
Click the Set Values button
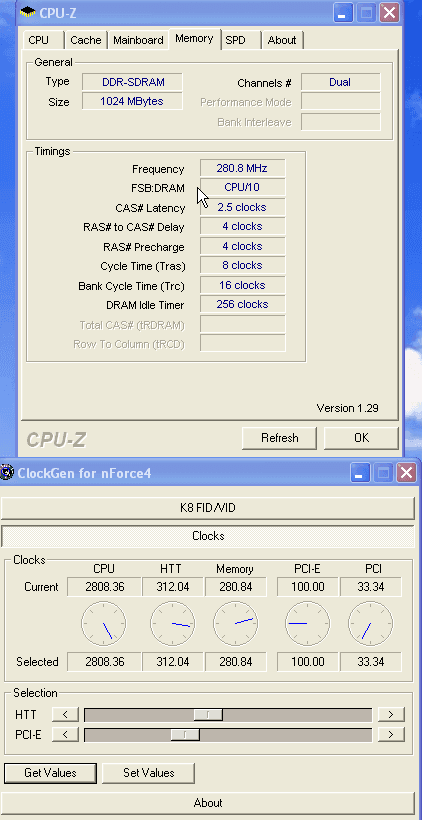point(149,773)
